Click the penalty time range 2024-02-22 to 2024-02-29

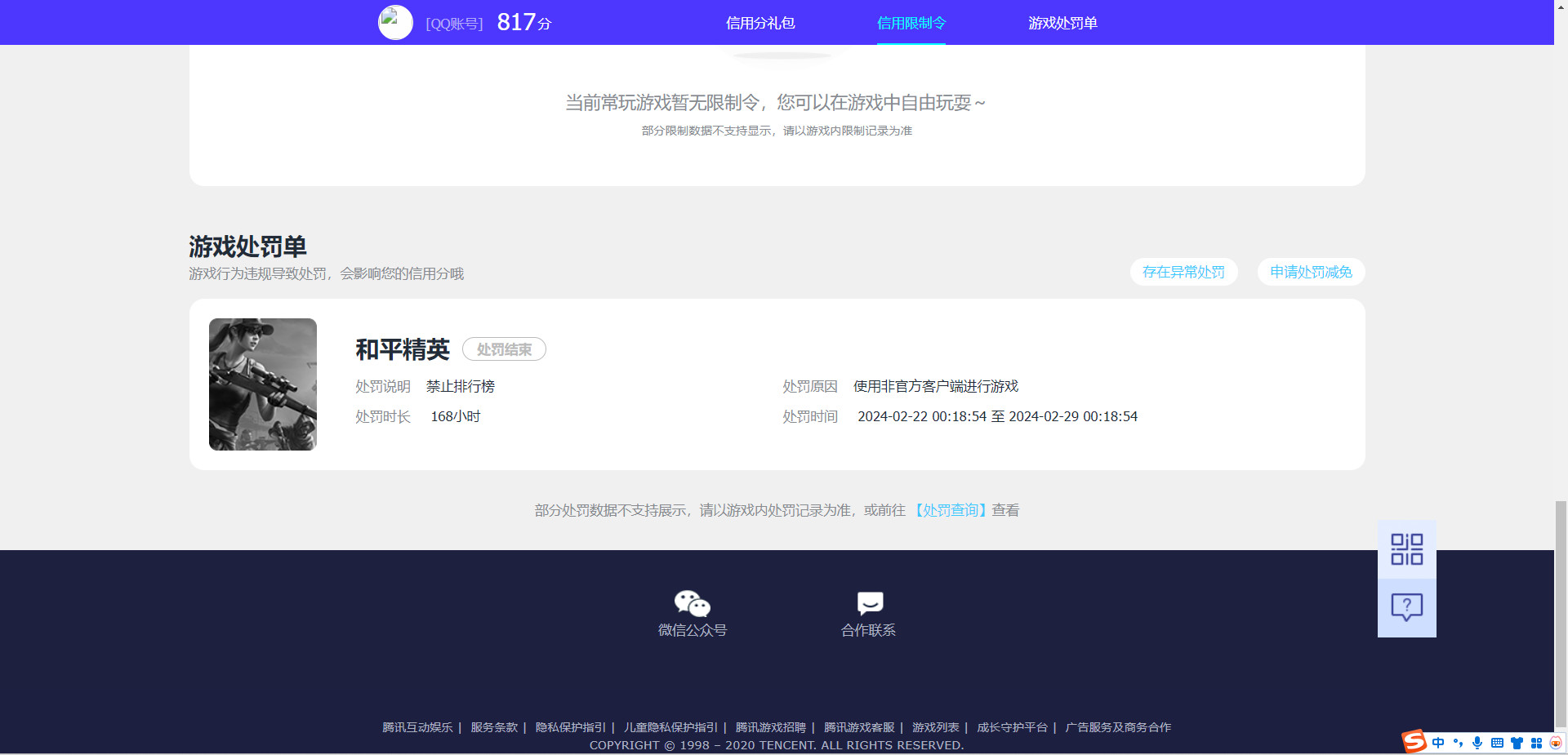(x=997, y=416)
